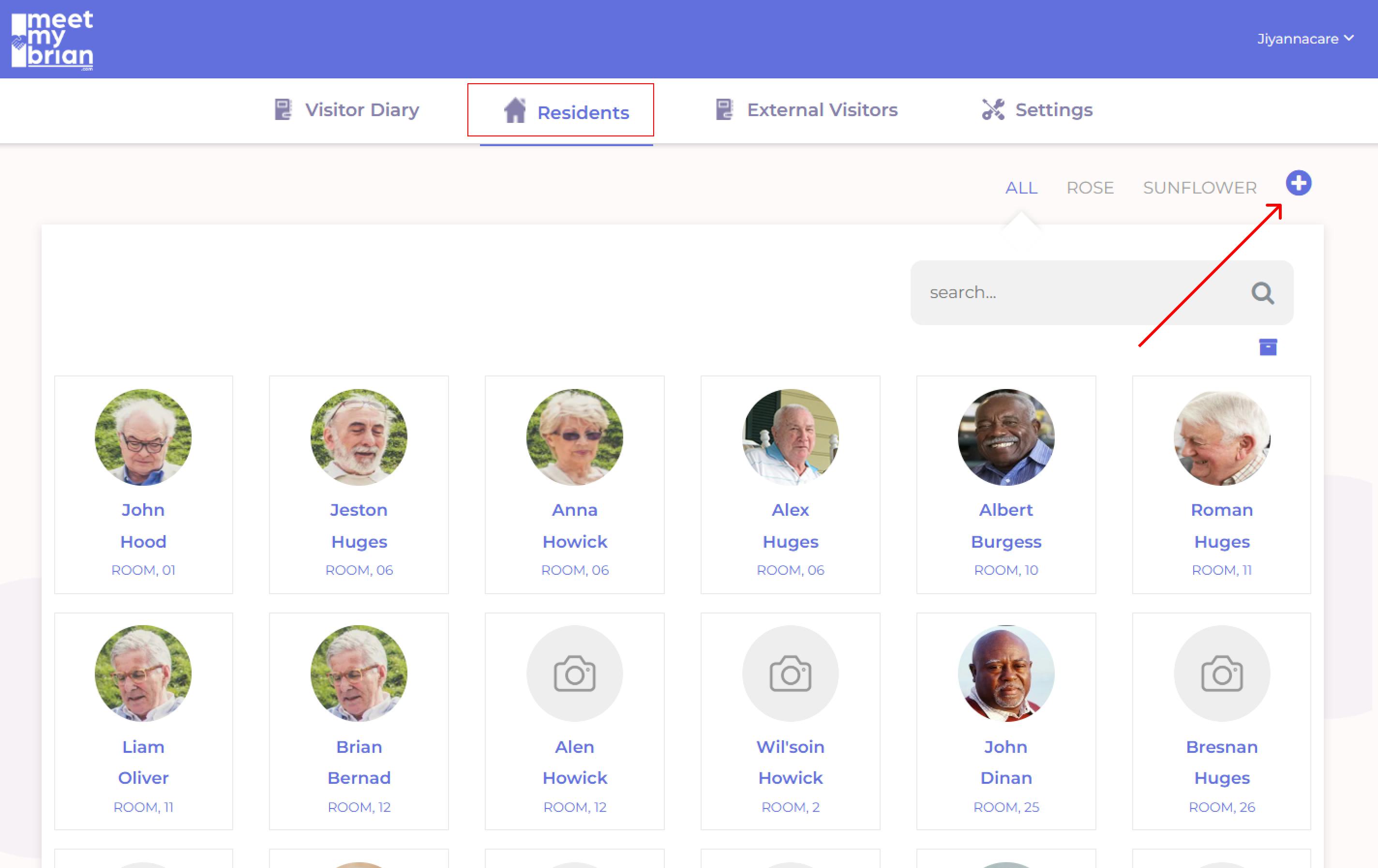Image resolution: width=1378 pixels, height=868 pixels.
Task: Click the Anna Howick name link
Action: 574,525
